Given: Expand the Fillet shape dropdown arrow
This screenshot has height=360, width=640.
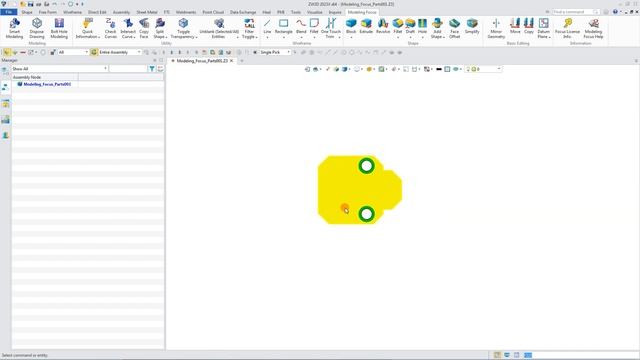Looking at the screenshot, I should tap(398, 37).
